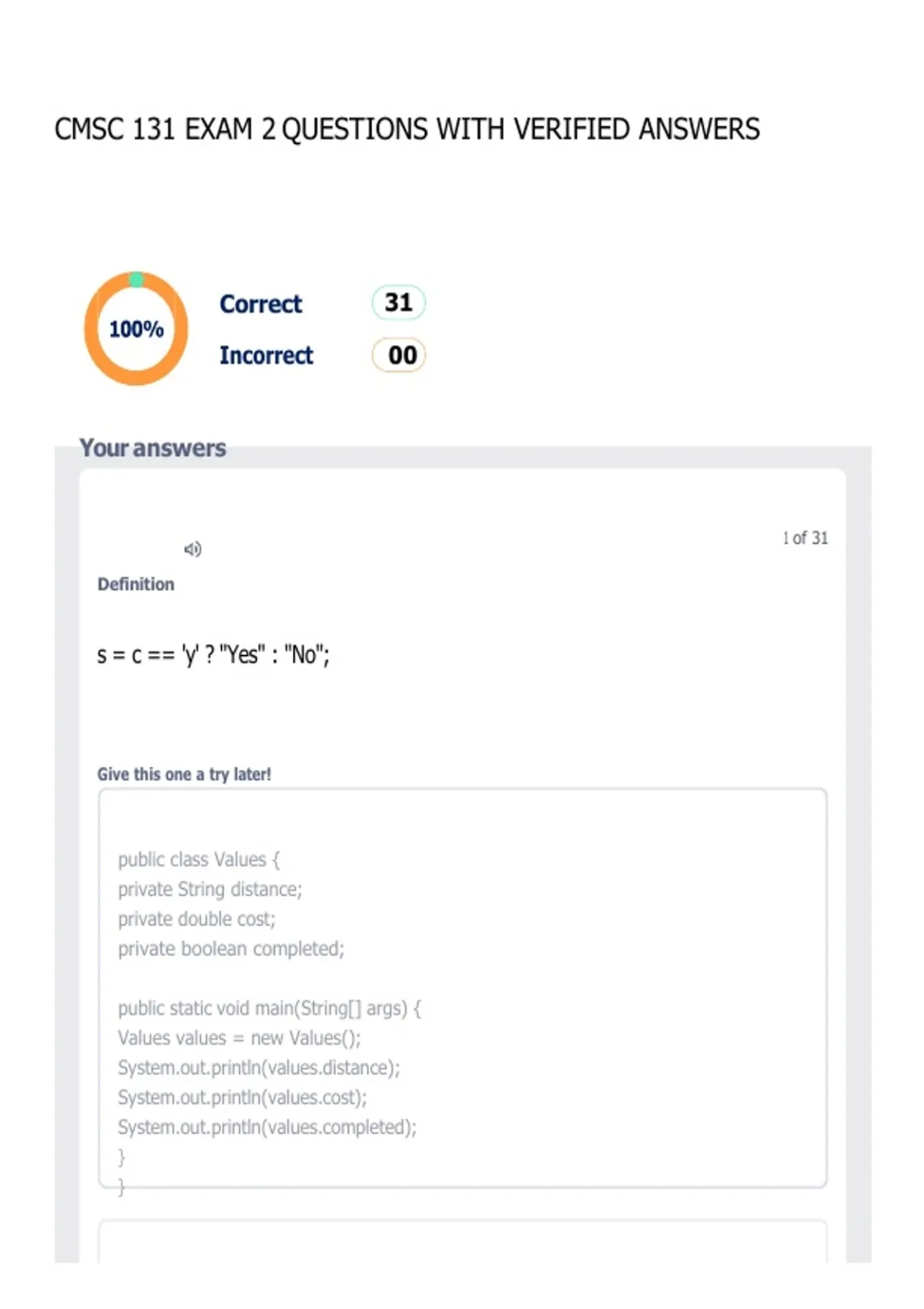Screen dimensions: 924x1309
Task: Click the 'Your answers' heading
Action: pos(152,448)
